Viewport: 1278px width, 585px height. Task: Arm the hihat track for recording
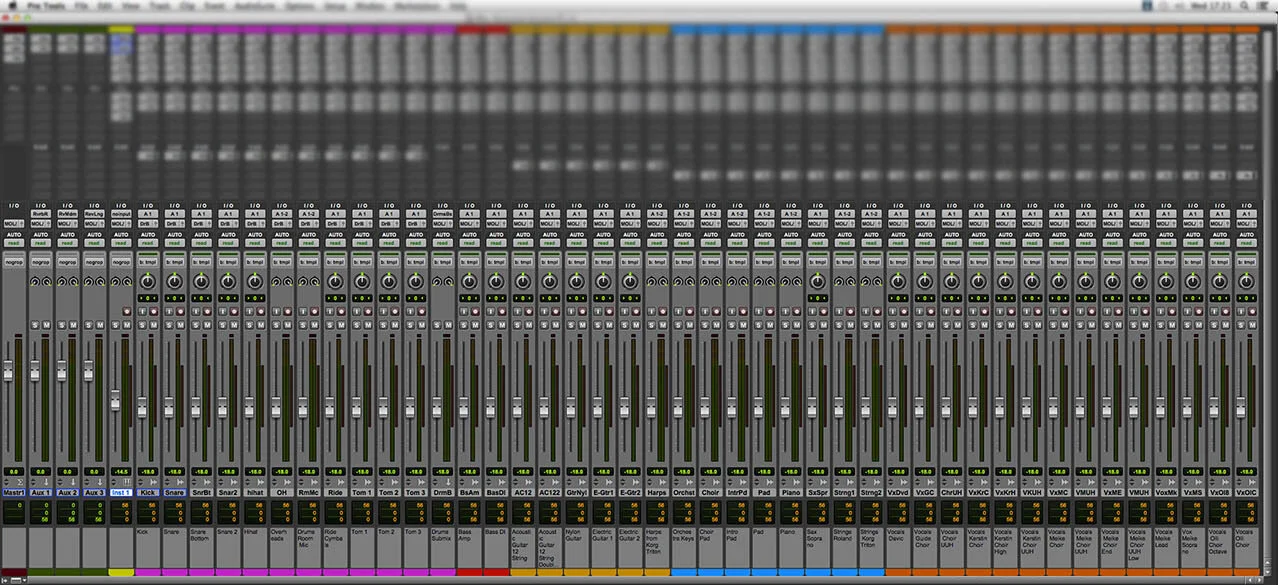click(x=260, y=311)
